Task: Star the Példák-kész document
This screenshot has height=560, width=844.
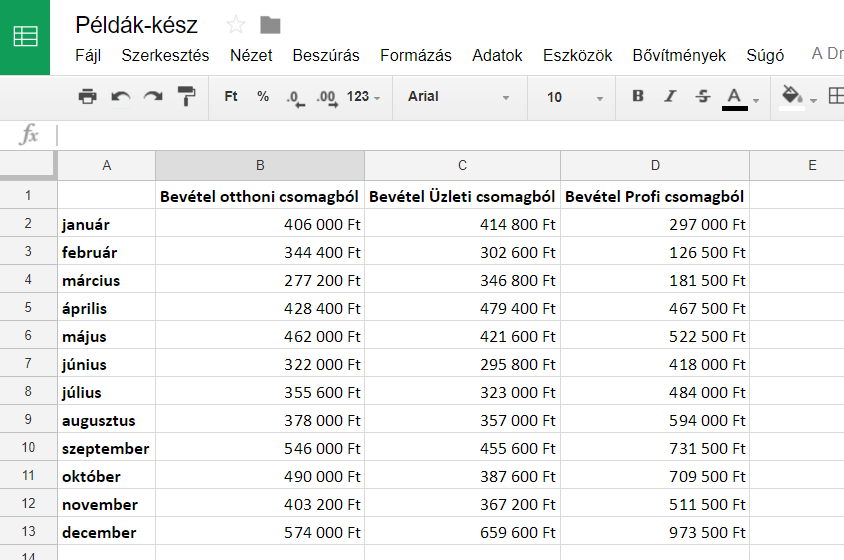Action: 236,25
